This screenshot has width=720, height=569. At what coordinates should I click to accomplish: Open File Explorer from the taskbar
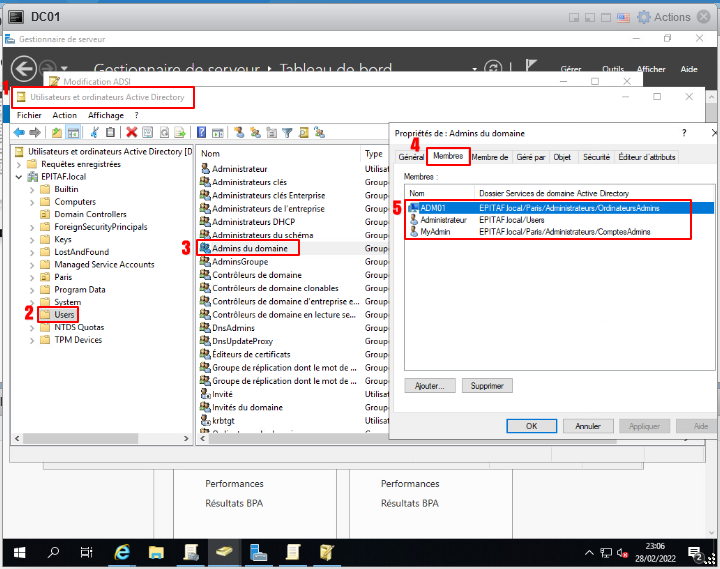[x=156, y=552]
